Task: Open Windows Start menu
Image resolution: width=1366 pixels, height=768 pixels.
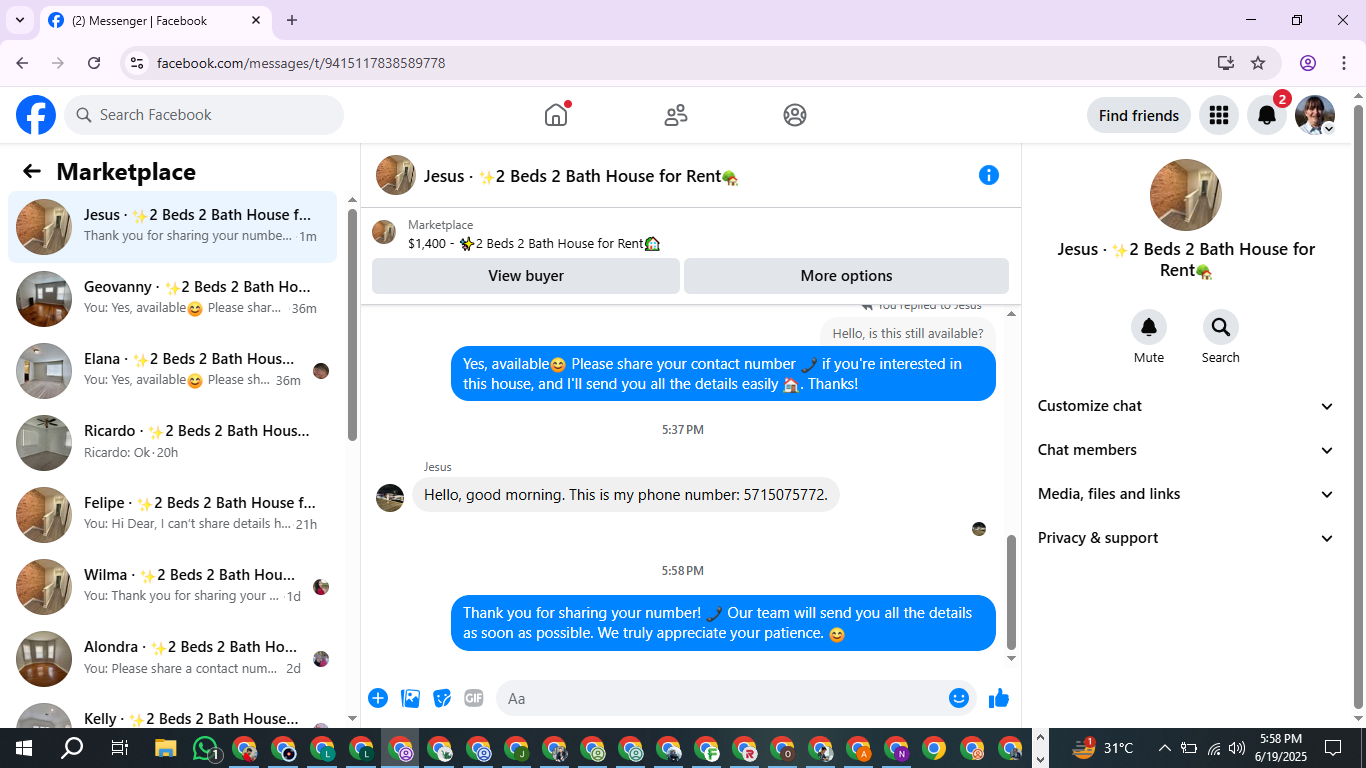Action: click(x=24, y=748)
